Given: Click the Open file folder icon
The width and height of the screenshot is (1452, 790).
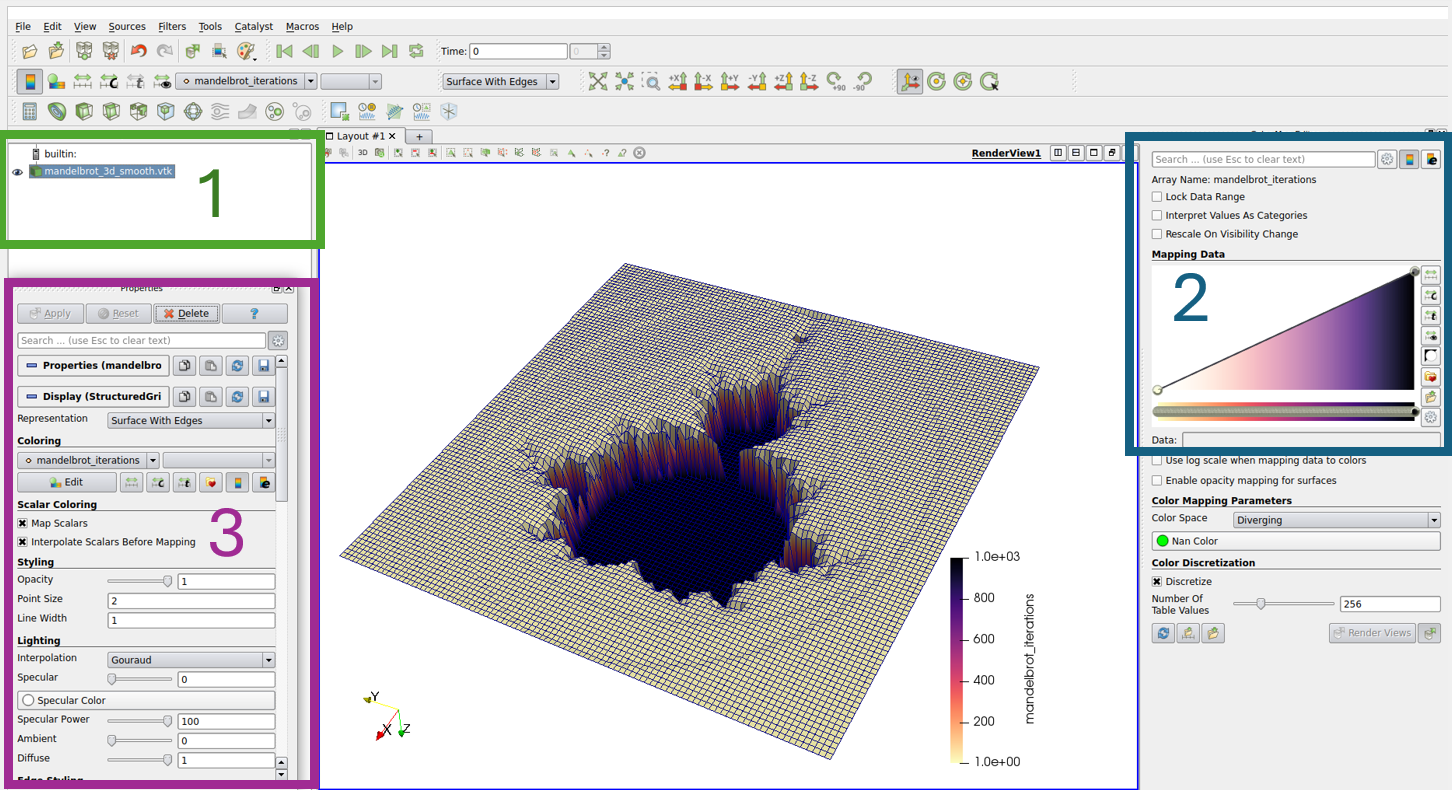Looking at the screenshot, I should pos(29,51).
